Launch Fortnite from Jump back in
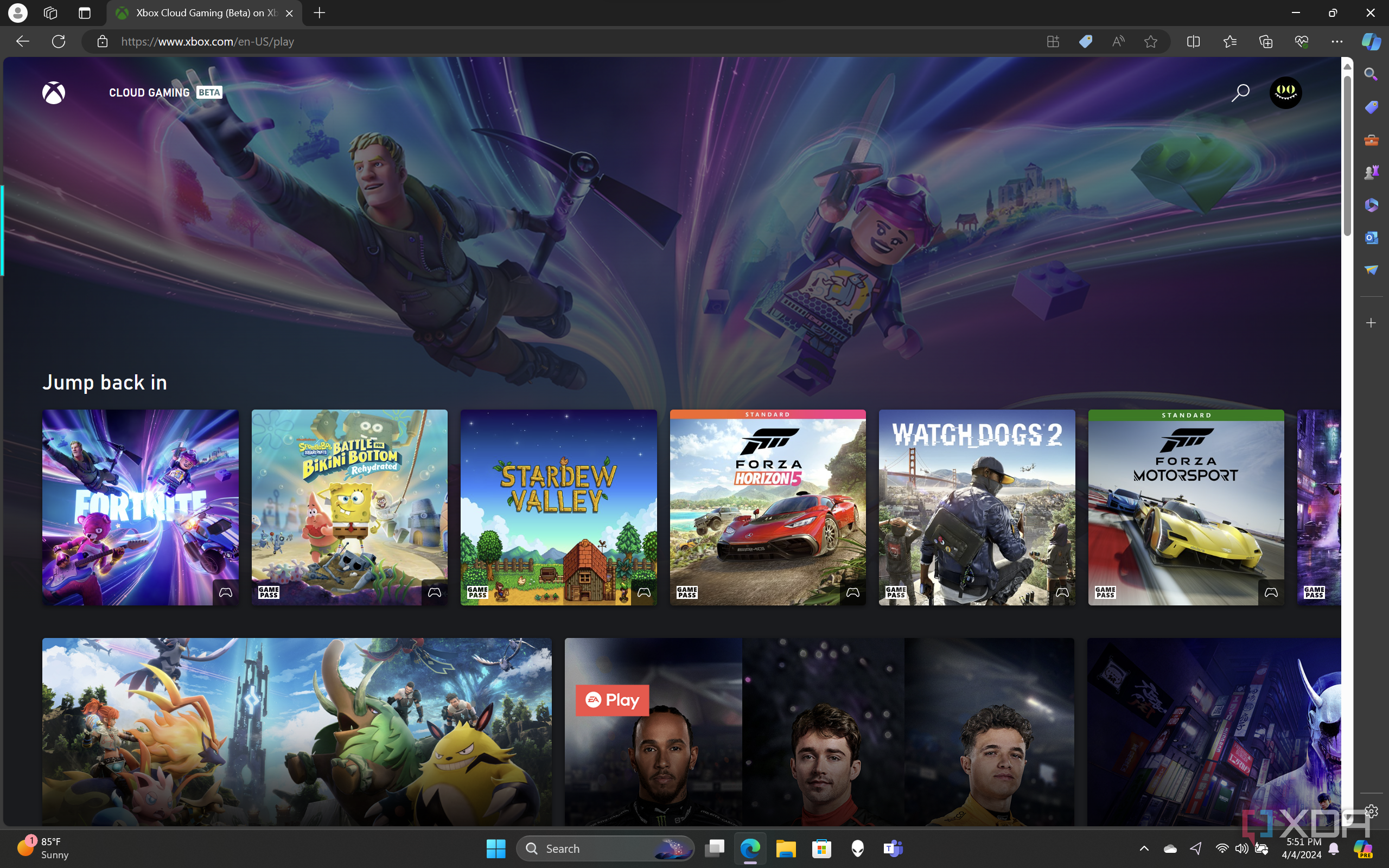 tap(140, 507)
